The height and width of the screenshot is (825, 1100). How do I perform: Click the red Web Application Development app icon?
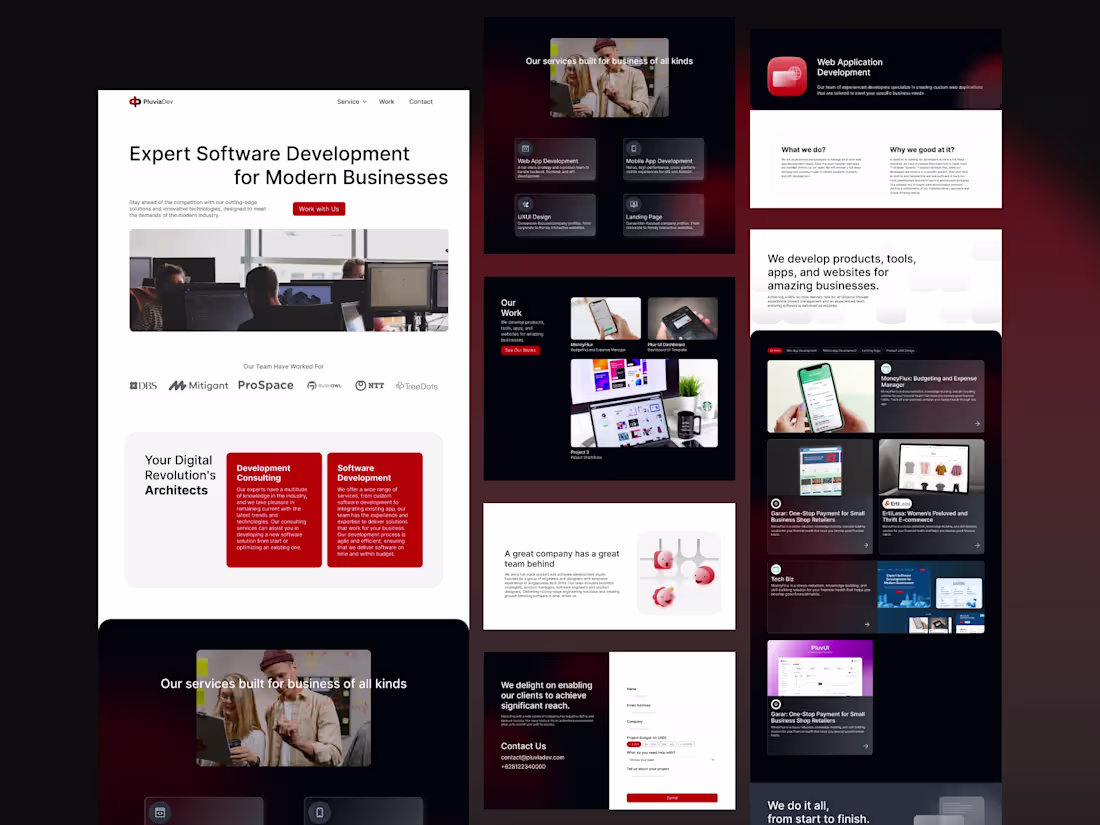[787, 76]
